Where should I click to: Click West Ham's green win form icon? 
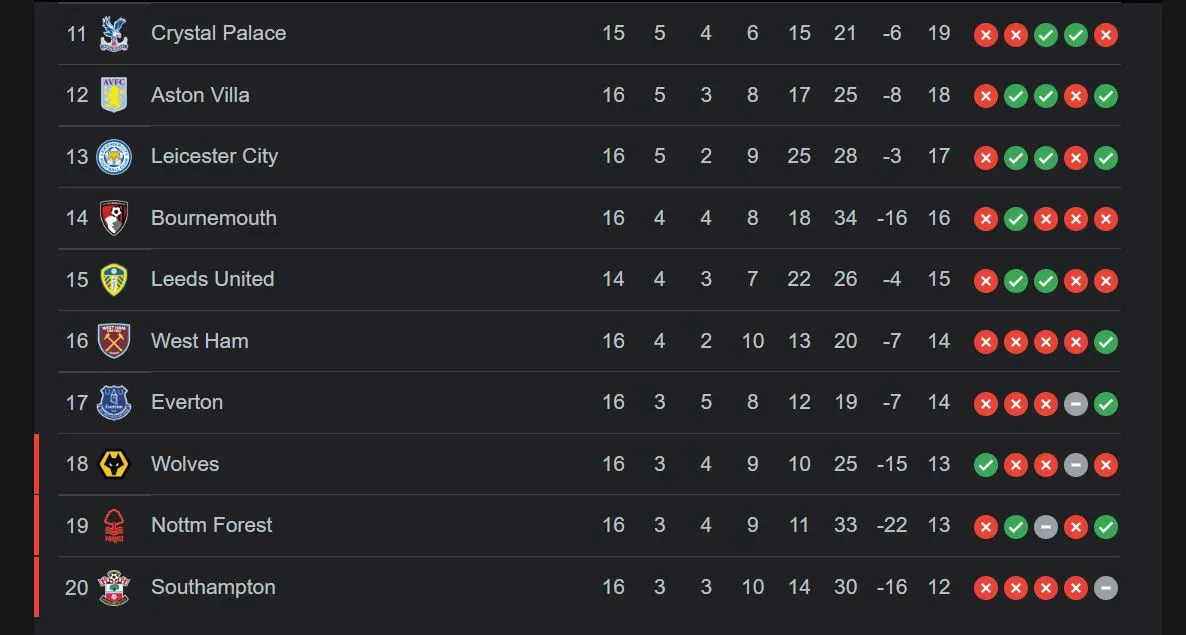point(1106,342)
